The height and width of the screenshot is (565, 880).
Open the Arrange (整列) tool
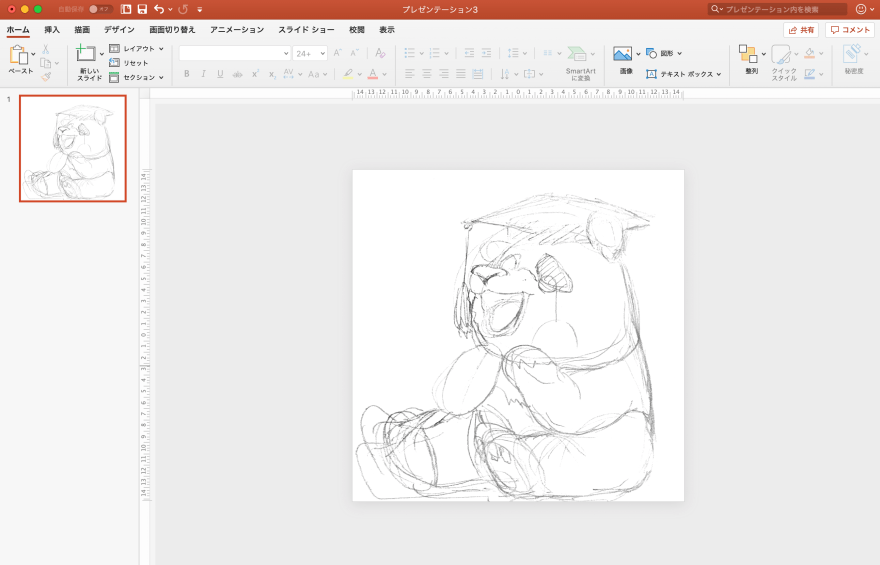click(x=749, y=55)
